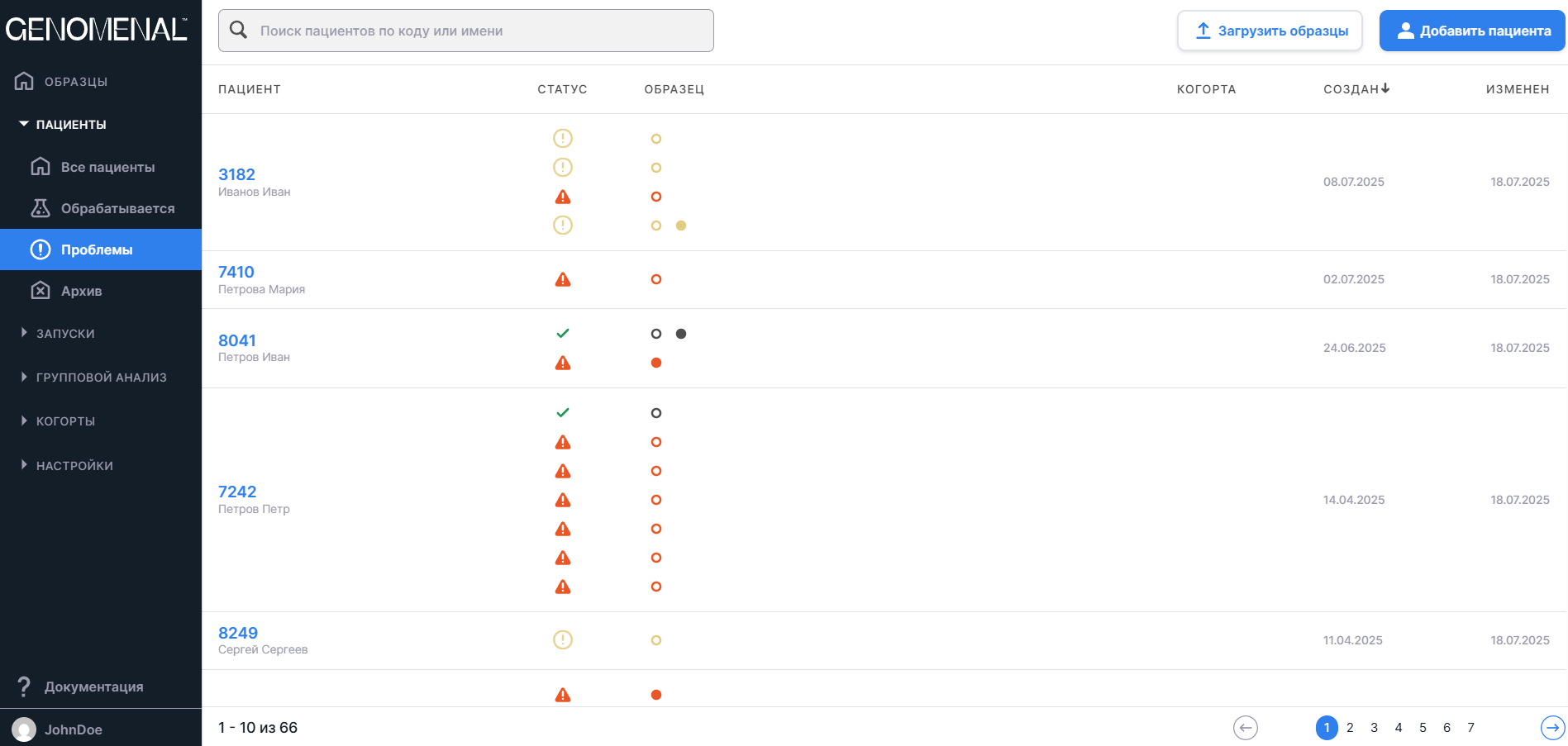Viewport: 1568px width, 746px height.
Task: Click the Genomenal logo
Action: pyautogui.click(x=97, y=30)
